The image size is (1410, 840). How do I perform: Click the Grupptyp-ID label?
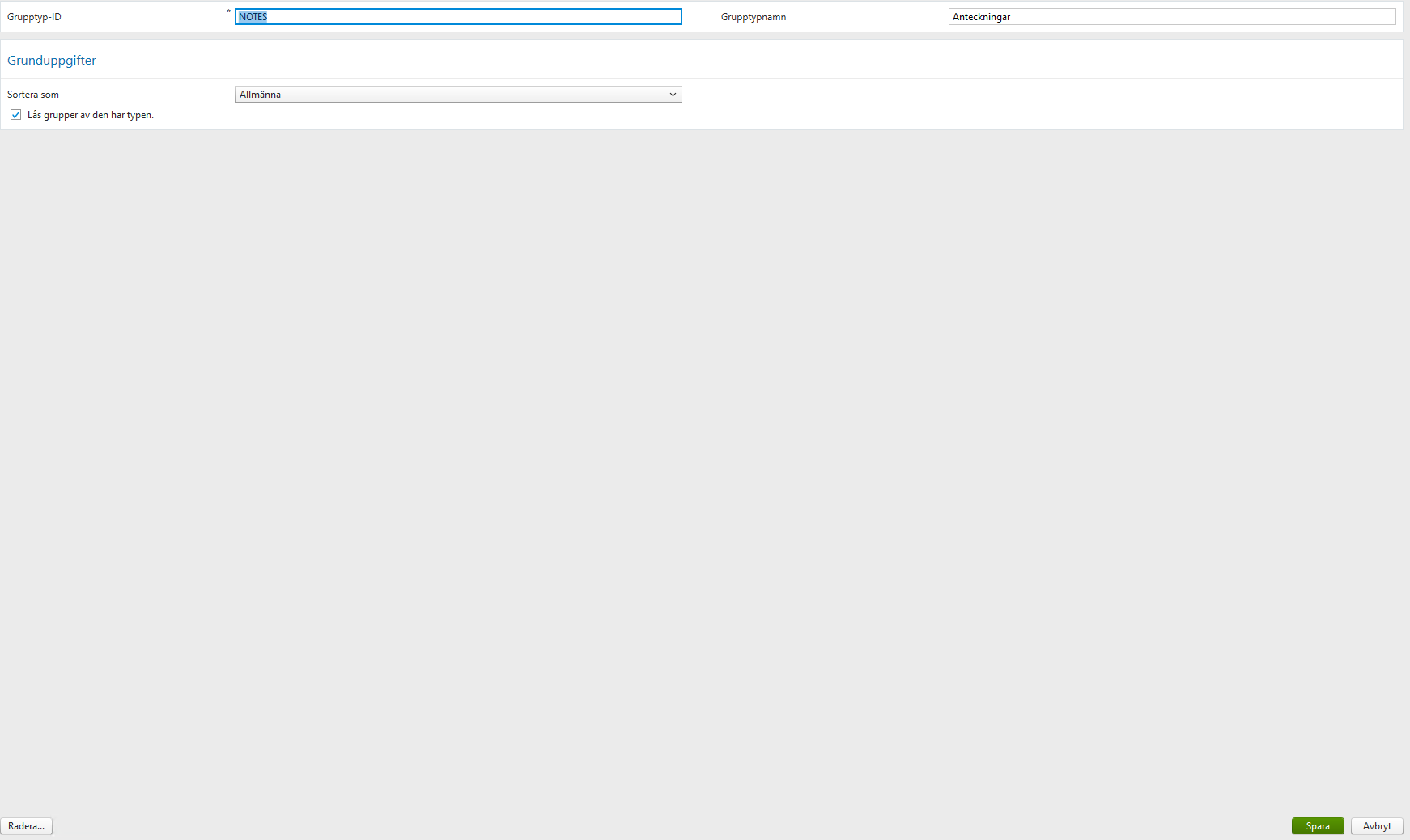click(x=33, y=16)
